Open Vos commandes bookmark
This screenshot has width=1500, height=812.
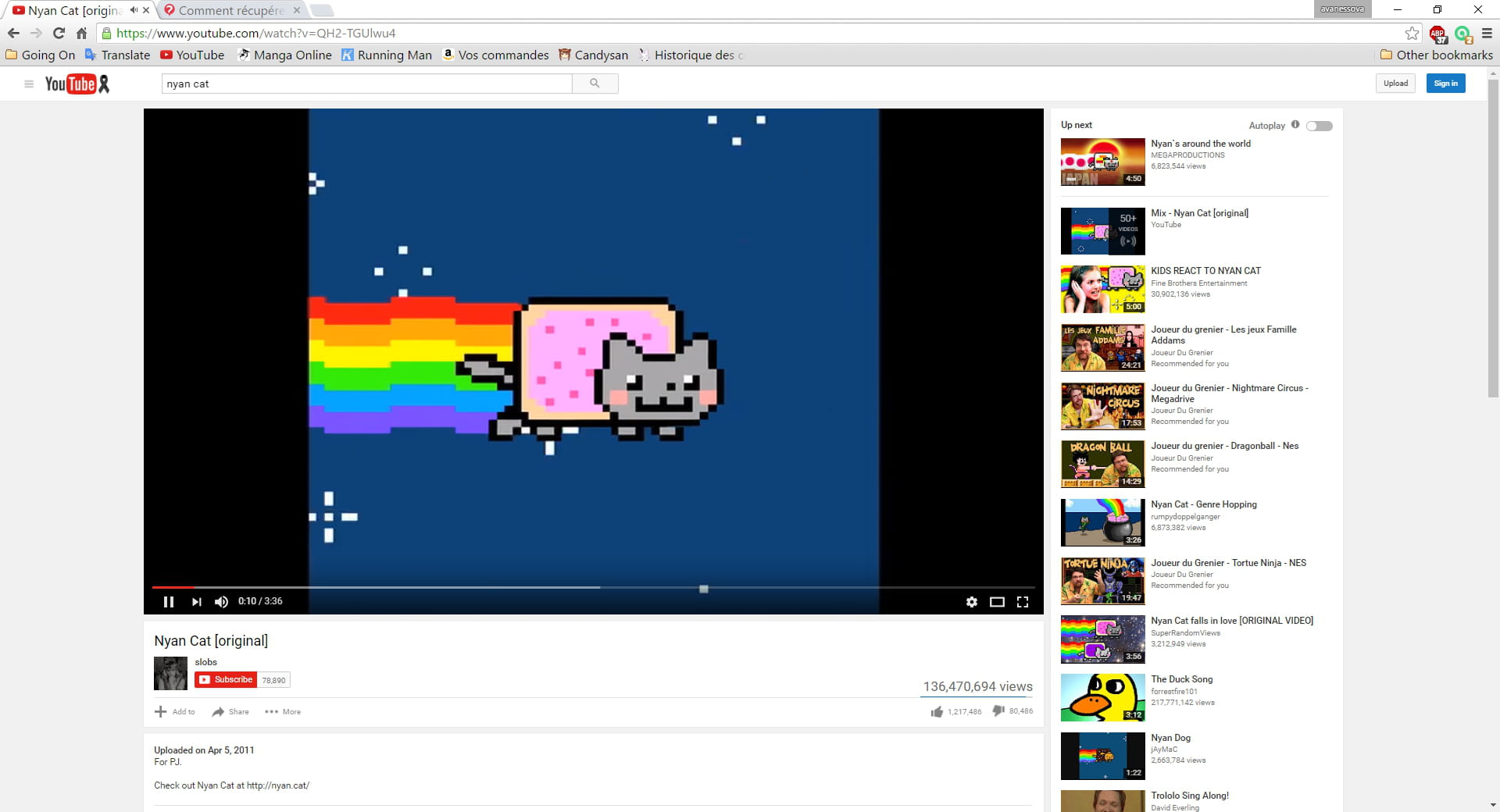click(x=495, y=55)
